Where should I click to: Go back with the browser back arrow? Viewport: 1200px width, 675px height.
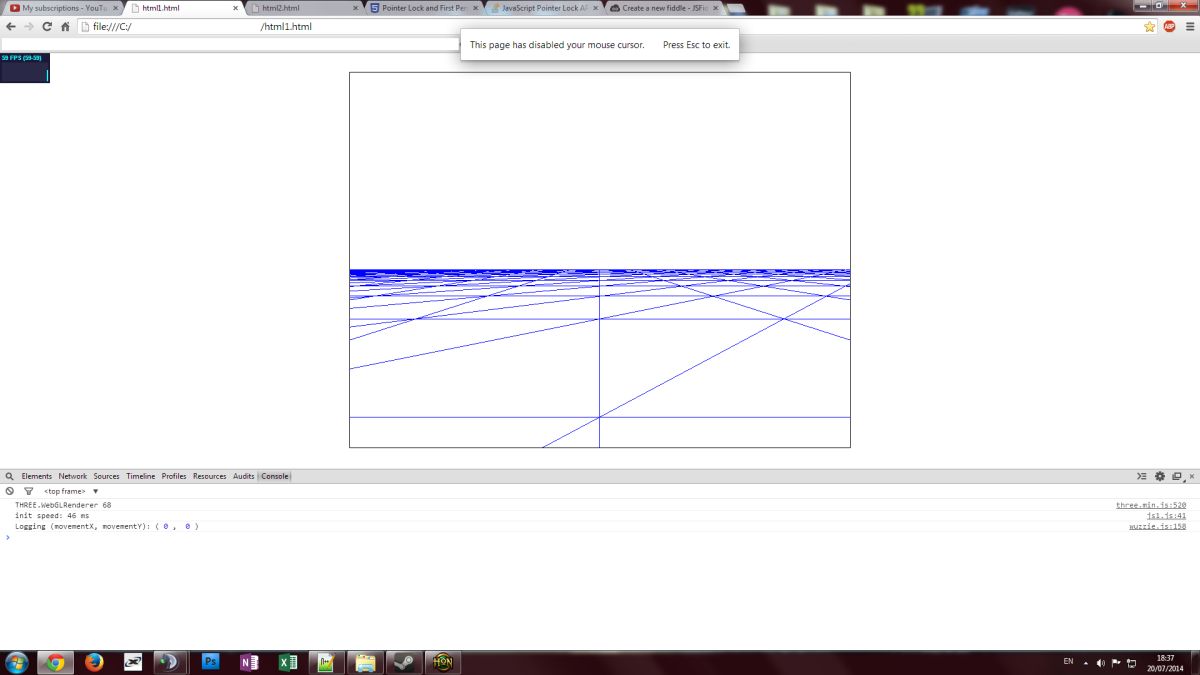click(11, 26)
